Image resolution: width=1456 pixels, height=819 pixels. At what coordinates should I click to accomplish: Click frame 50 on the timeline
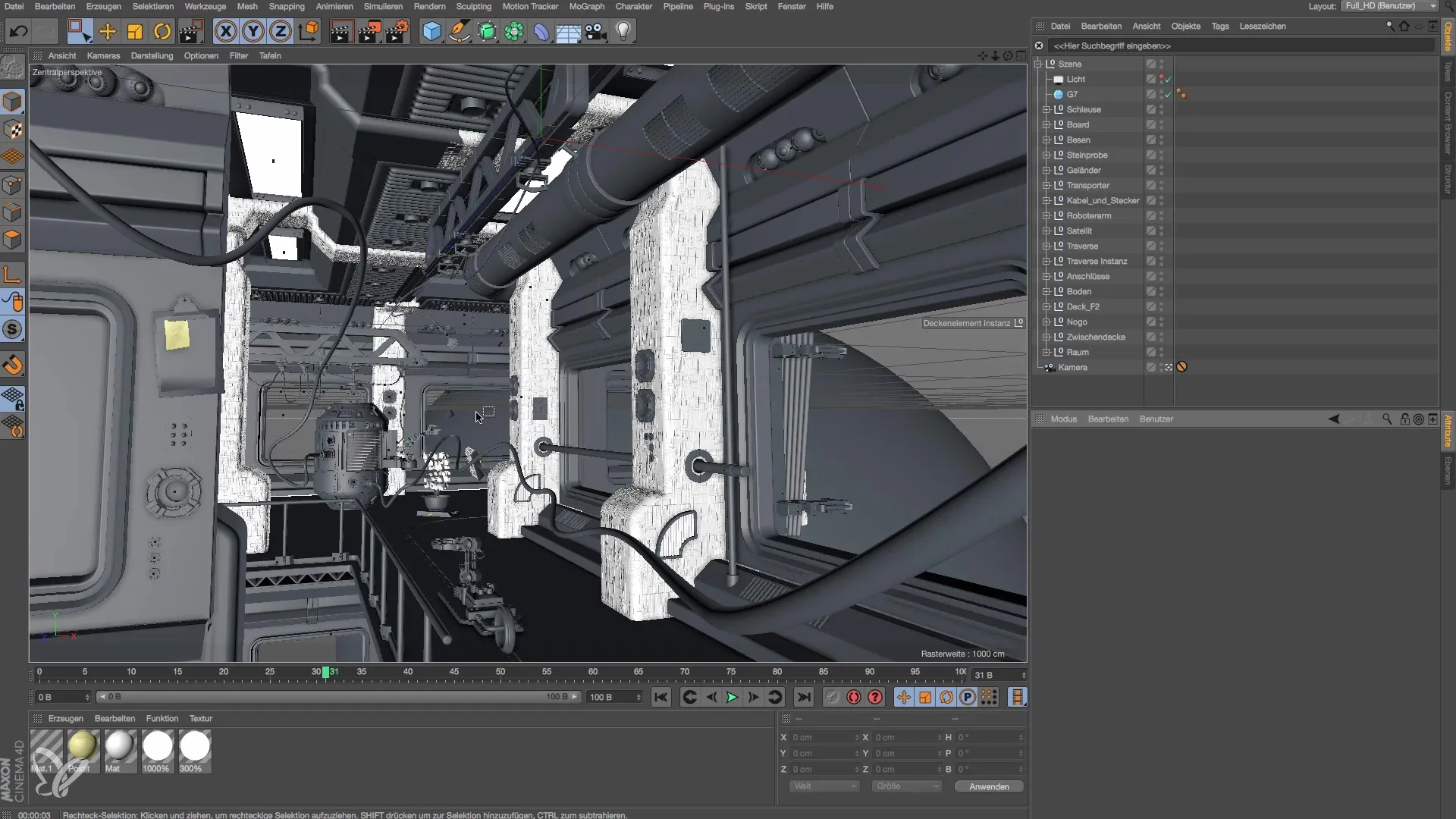coord(500,672)
